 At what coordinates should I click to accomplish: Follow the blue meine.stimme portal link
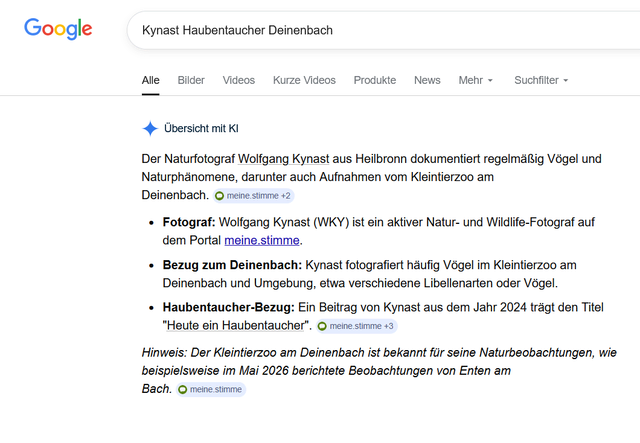click(262, 240)
